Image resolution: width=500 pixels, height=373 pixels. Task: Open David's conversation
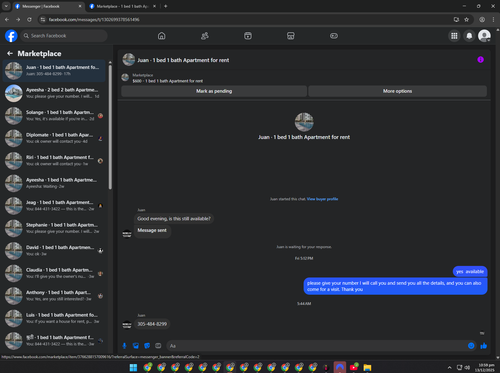point(54,251)
